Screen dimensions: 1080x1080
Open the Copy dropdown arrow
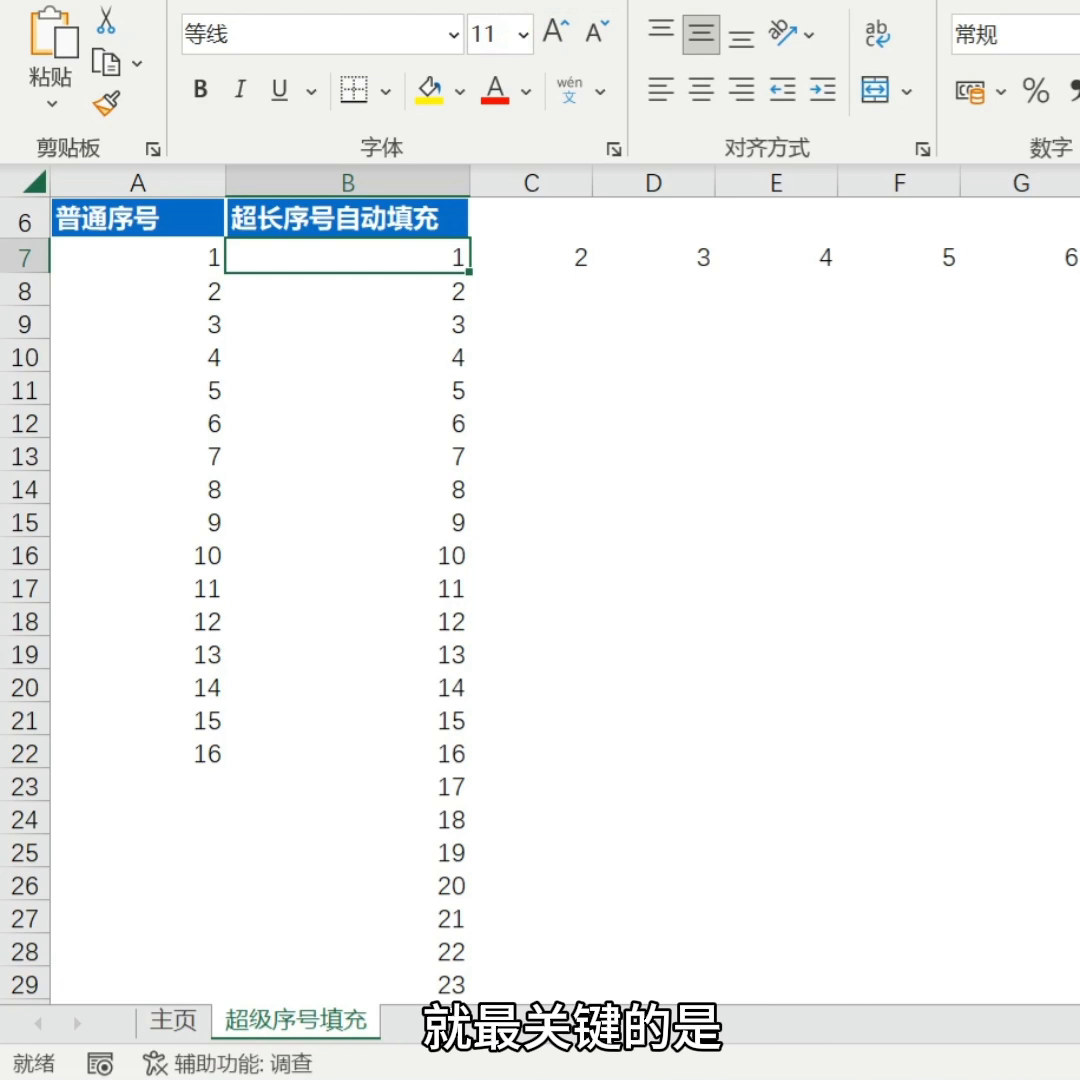pyautogui.click(x=137, y=63)
